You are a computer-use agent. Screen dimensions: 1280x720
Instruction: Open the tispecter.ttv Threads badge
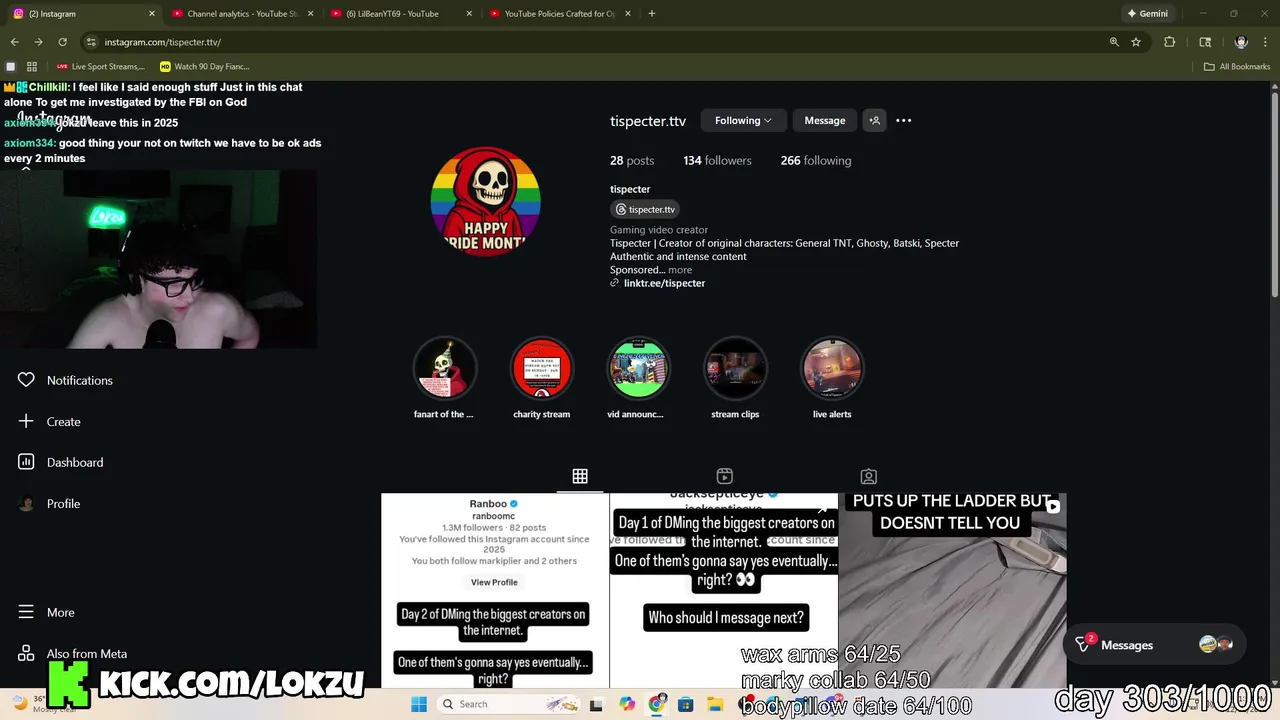tap(646, 209)
